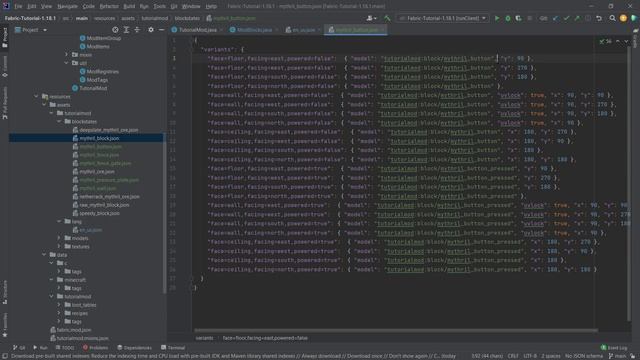Open the Dependencies tool window
Screen dimensions: 640x360
[134, 348]
